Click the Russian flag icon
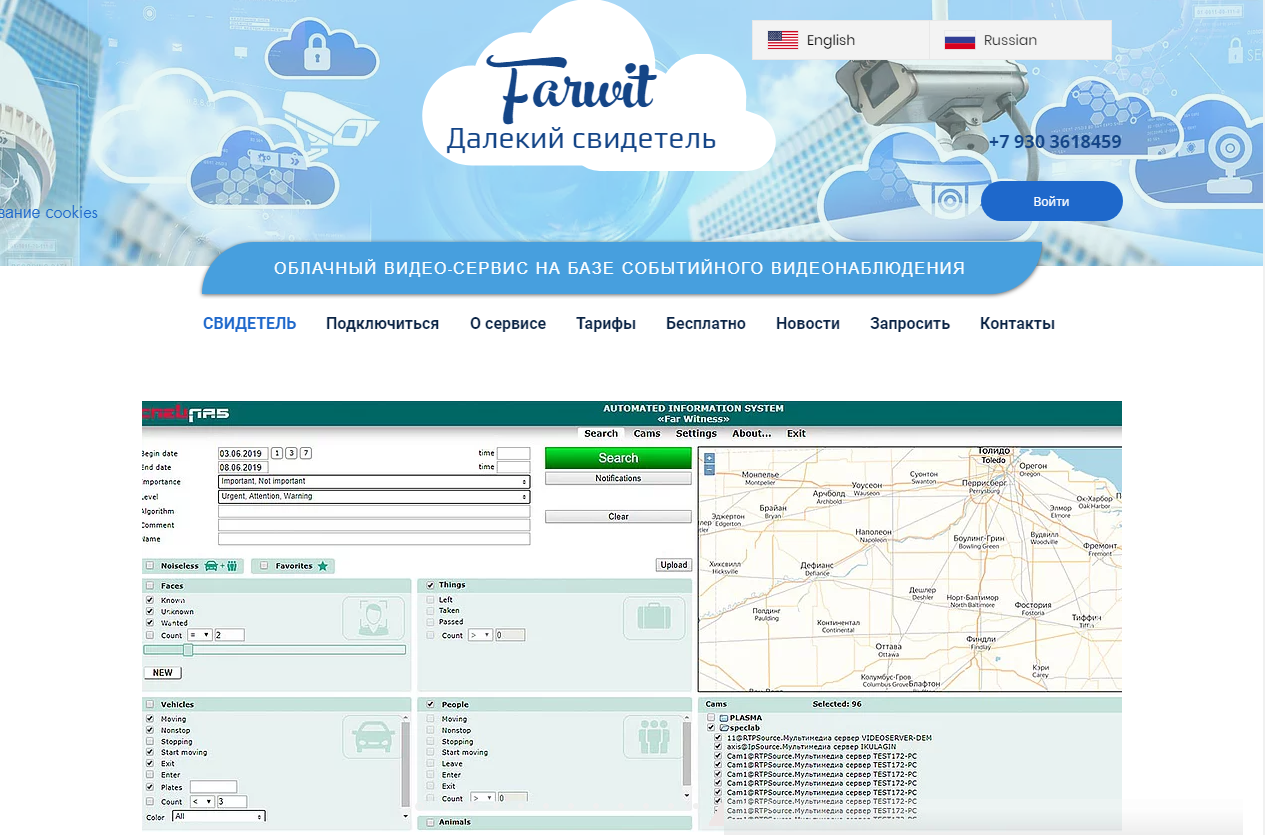Screen dimensions: 1265x835 click(x=960, y=40)
